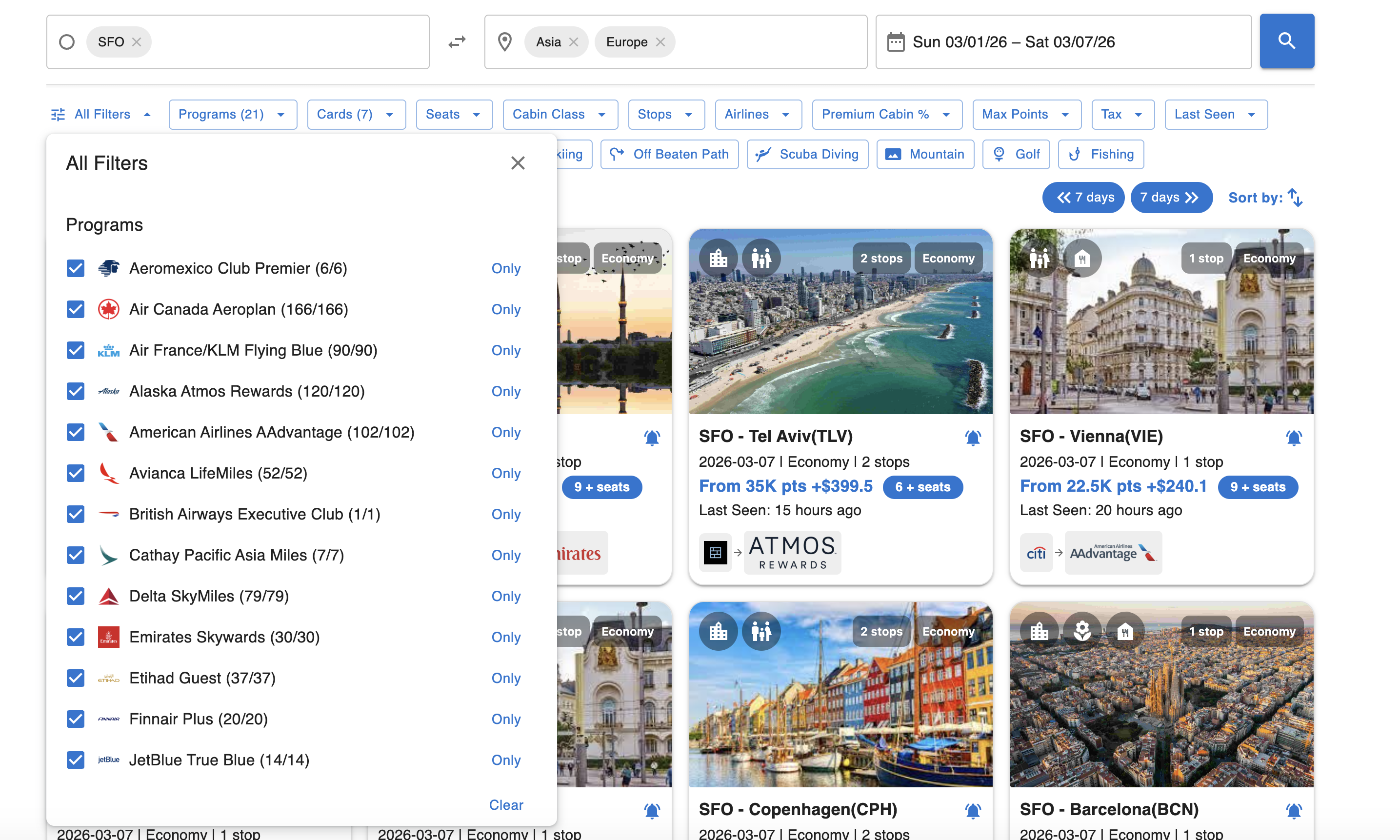Click the Sort by arrows icon
This screenshot has width=1400, height=840.
click(1295, 198)
